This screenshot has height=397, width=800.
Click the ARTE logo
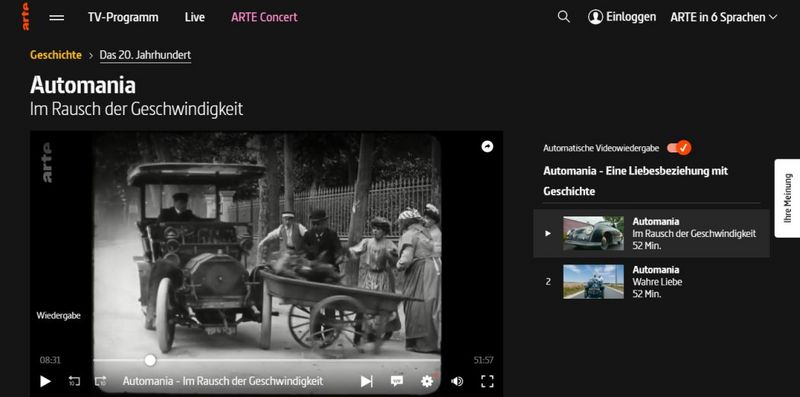(x=26, y=17)
